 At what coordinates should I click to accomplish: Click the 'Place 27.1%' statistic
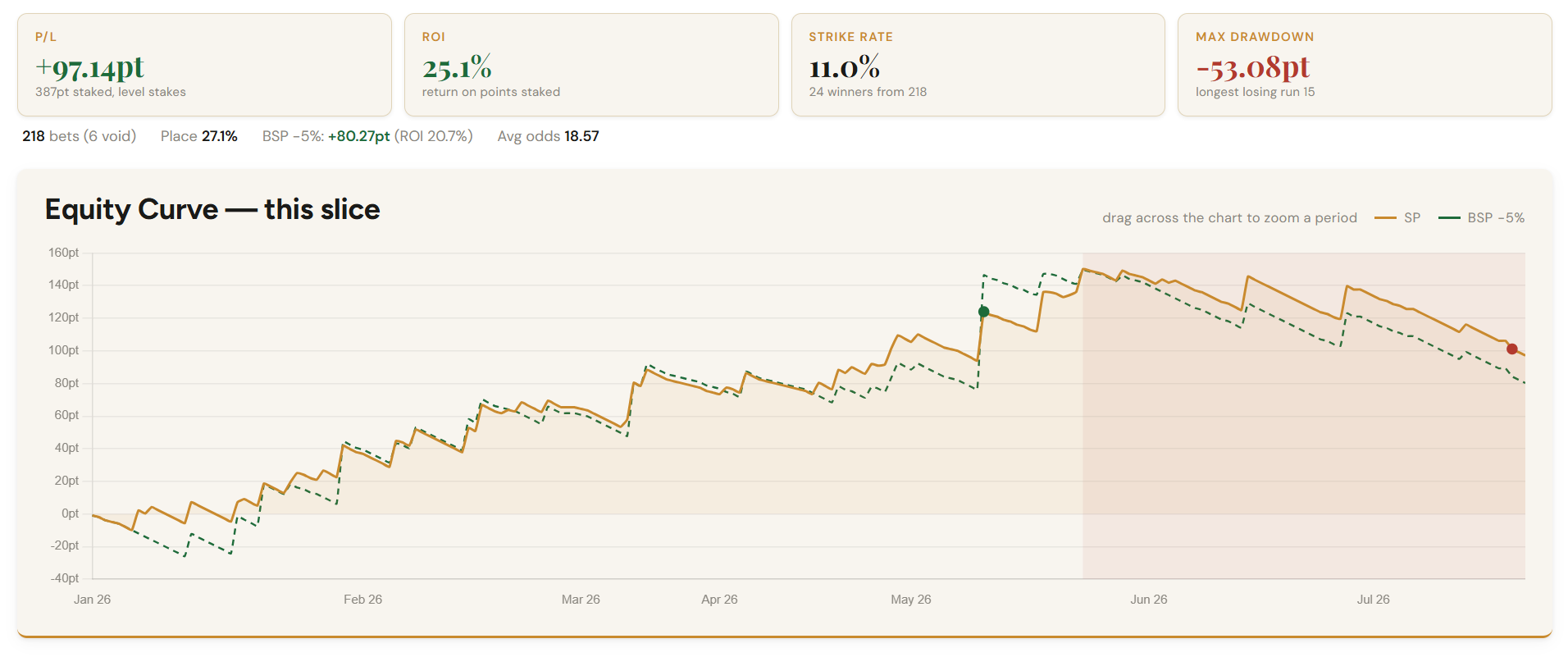point(199,136)
